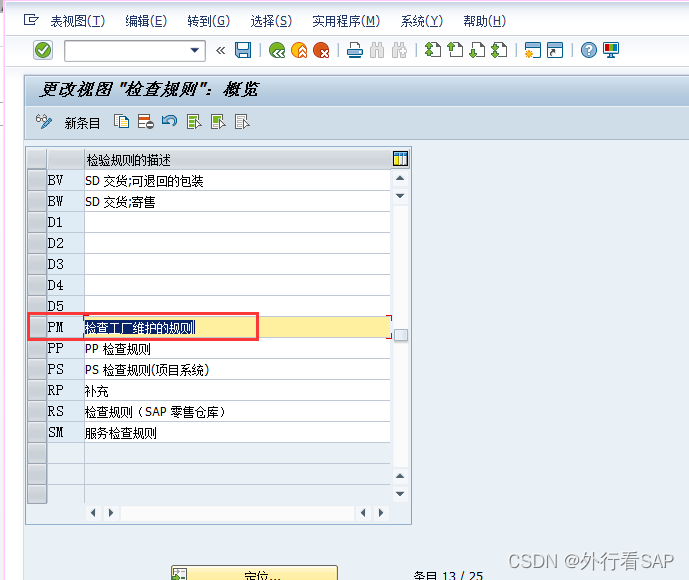Select the row selector for PP

click(37, 348)
